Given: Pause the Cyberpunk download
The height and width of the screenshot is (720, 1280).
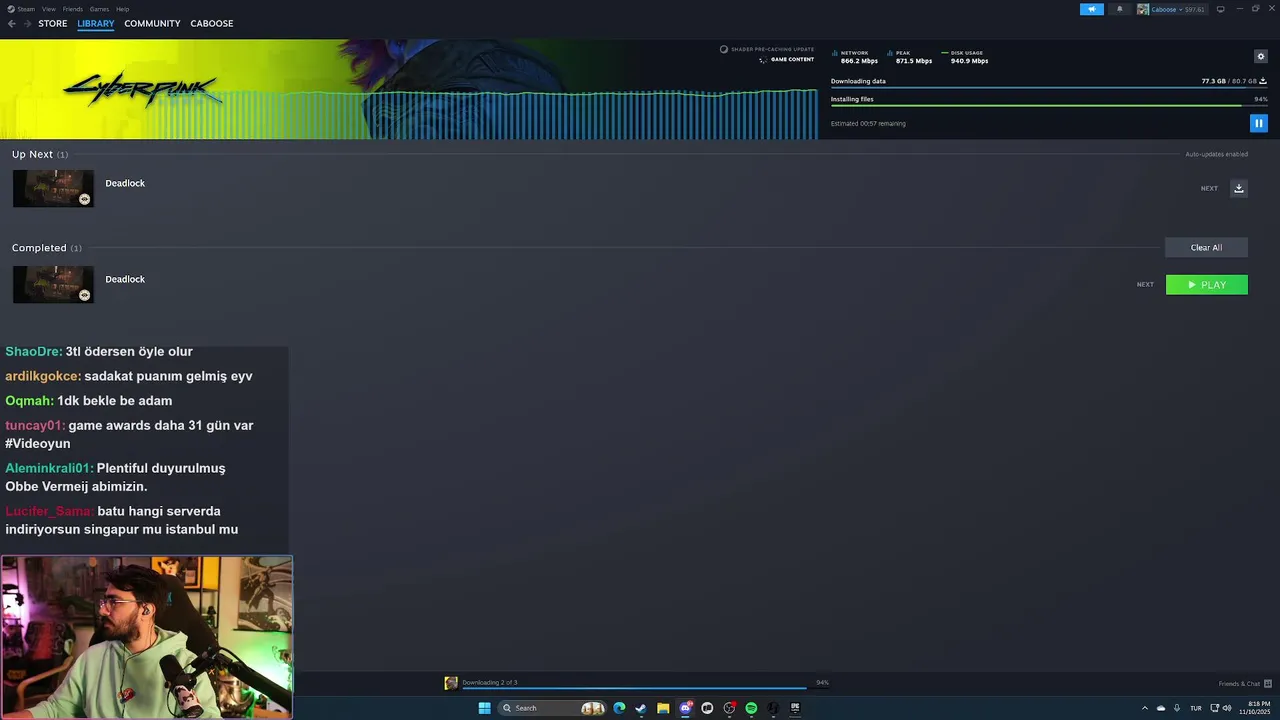Looking at the screenshot, I should tap(1258, 123).
